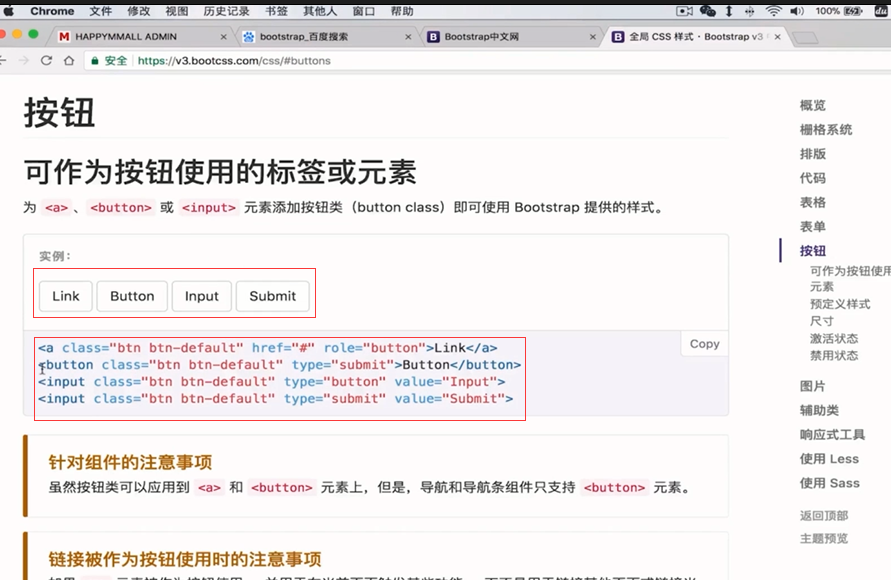Click the <input> inline code tag in the intro
This screenshot has width=891, height=580.
coord(209,208)
